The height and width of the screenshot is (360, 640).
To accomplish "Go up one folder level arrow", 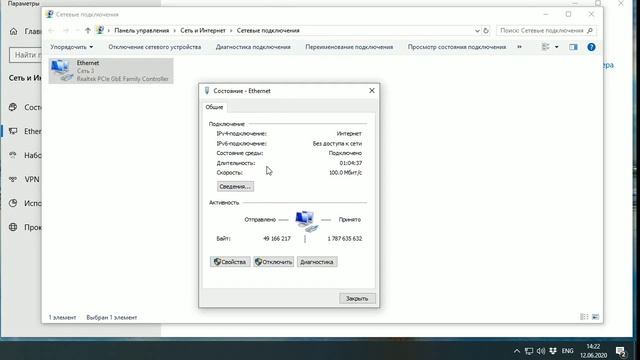I will coord(87,31).
